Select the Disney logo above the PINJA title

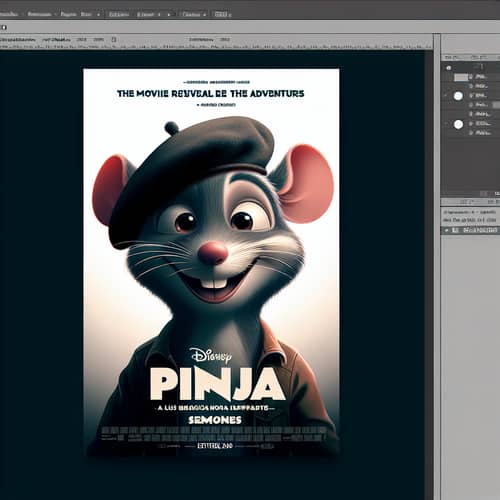pos(211,356)
